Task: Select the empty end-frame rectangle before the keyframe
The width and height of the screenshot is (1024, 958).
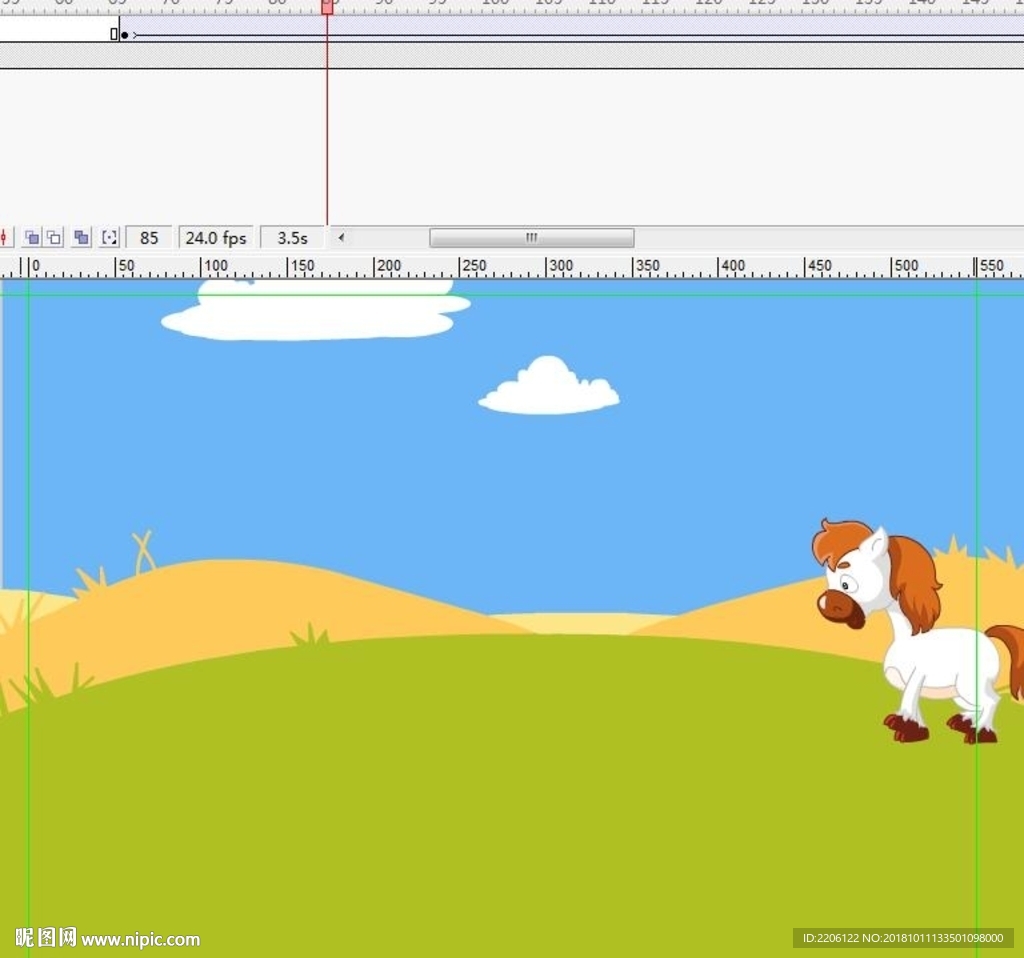Action: tap(114, 35)
